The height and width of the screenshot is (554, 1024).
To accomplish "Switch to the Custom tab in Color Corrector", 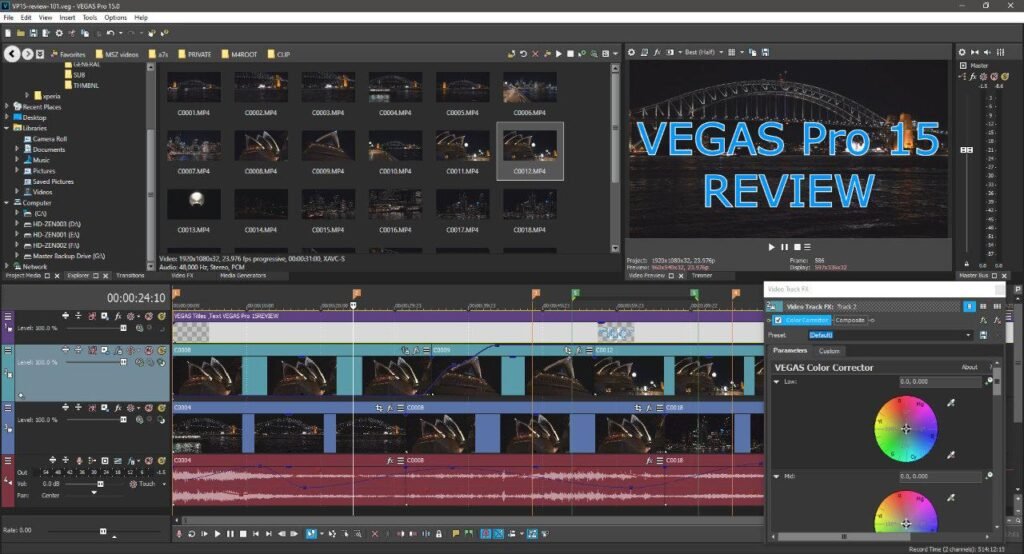I will coord(829,351).
